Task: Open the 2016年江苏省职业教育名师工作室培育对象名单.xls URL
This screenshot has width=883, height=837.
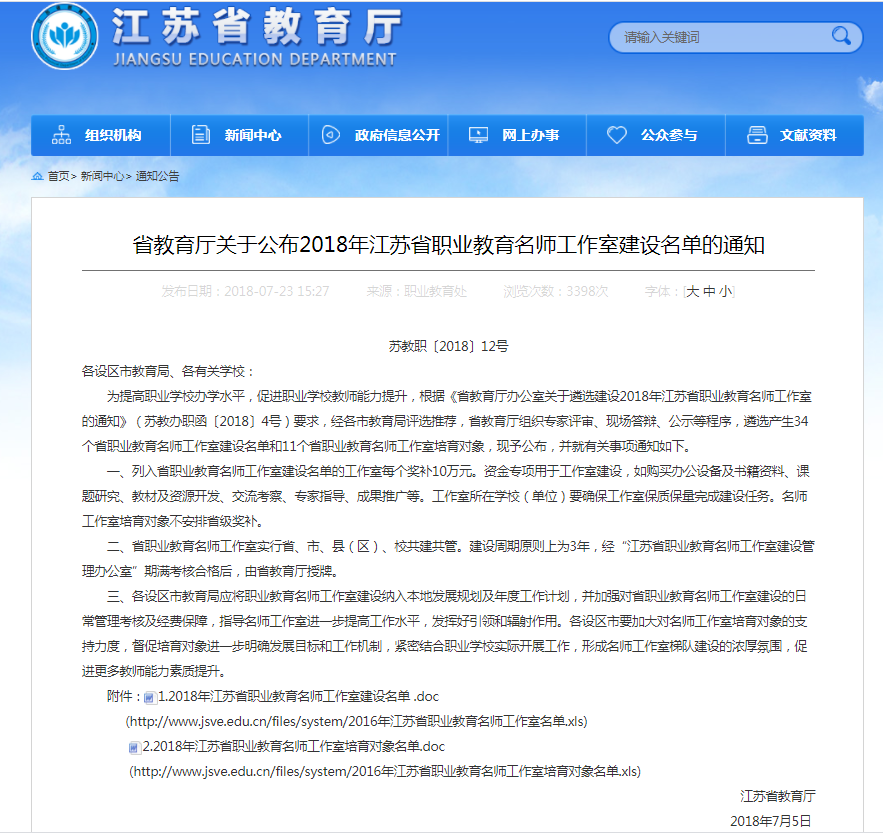Action: (385, 771)
